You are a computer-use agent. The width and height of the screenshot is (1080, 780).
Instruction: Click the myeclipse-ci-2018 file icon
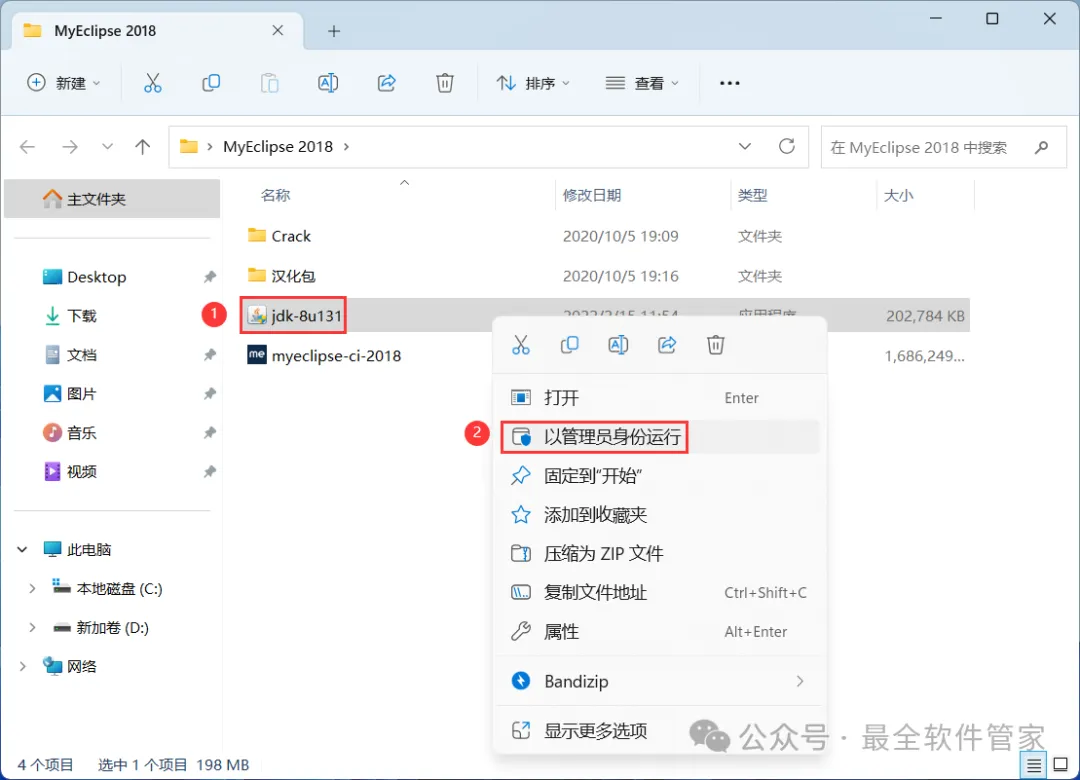pyautogui.click(x=257, y=355)
